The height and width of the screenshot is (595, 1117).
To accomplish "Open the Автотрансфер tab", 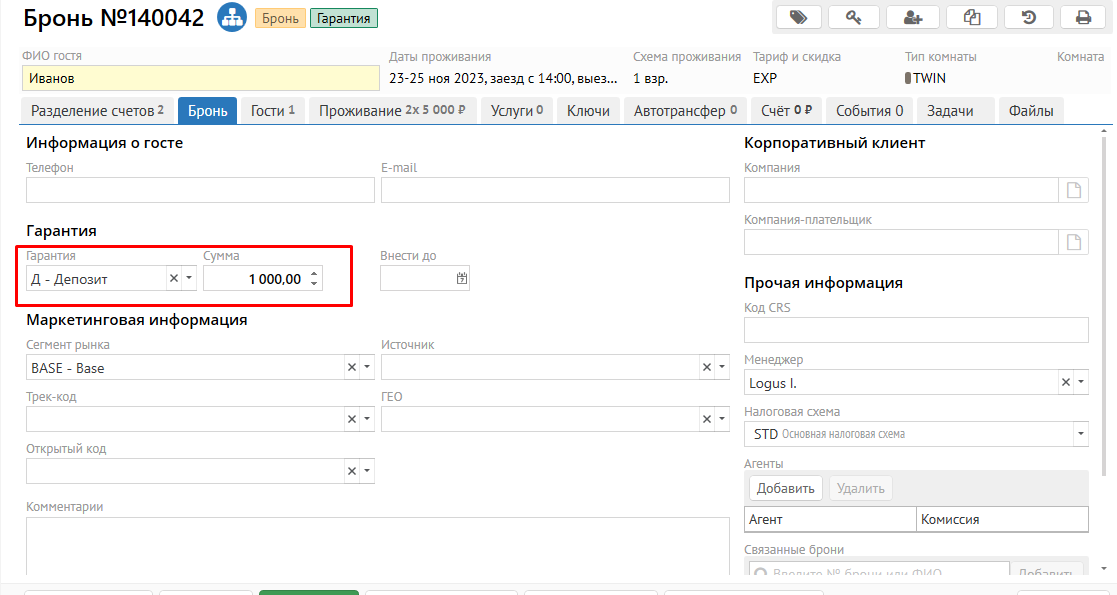I will tap(685, 111).
